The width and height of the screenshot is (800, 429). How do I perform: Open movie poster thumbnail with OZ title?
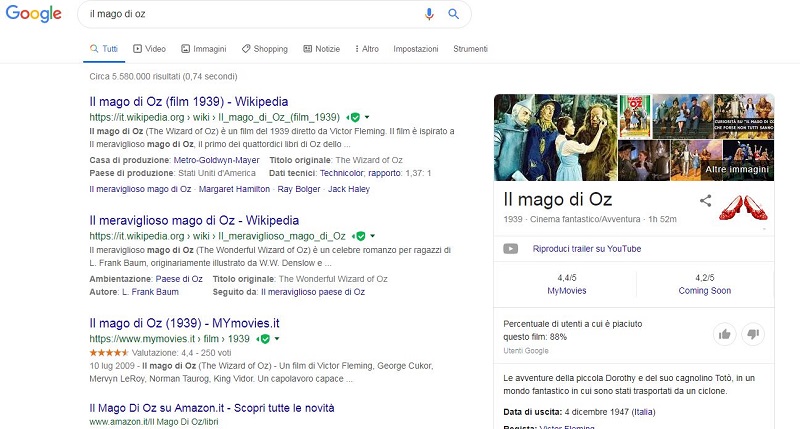pyautogui.click(x=635, y=116)
